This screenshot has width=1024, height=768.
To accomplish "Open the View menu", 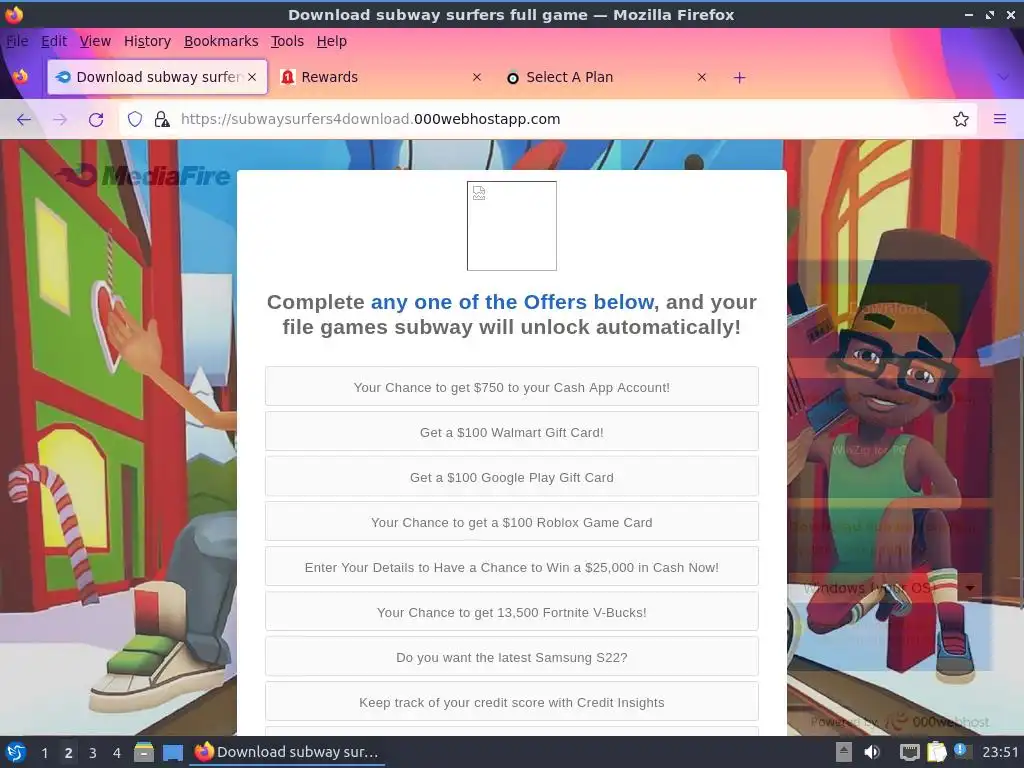I will pos(95,41).
